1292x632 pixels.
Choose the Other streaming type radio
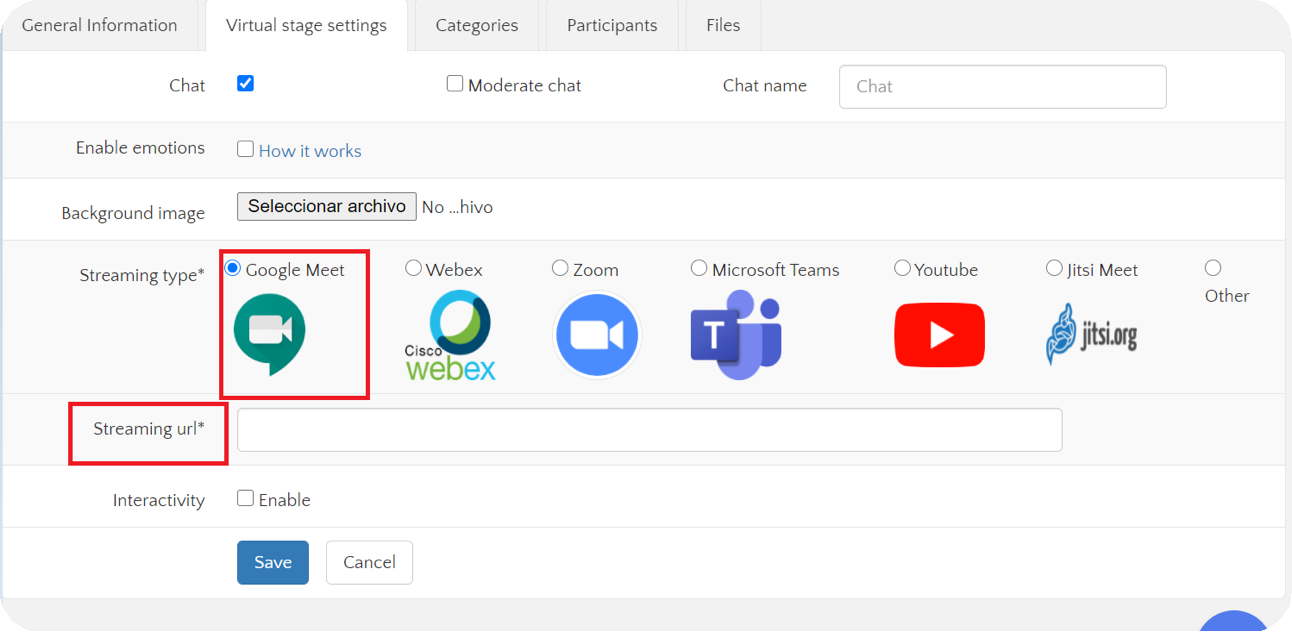point(1213,268)
